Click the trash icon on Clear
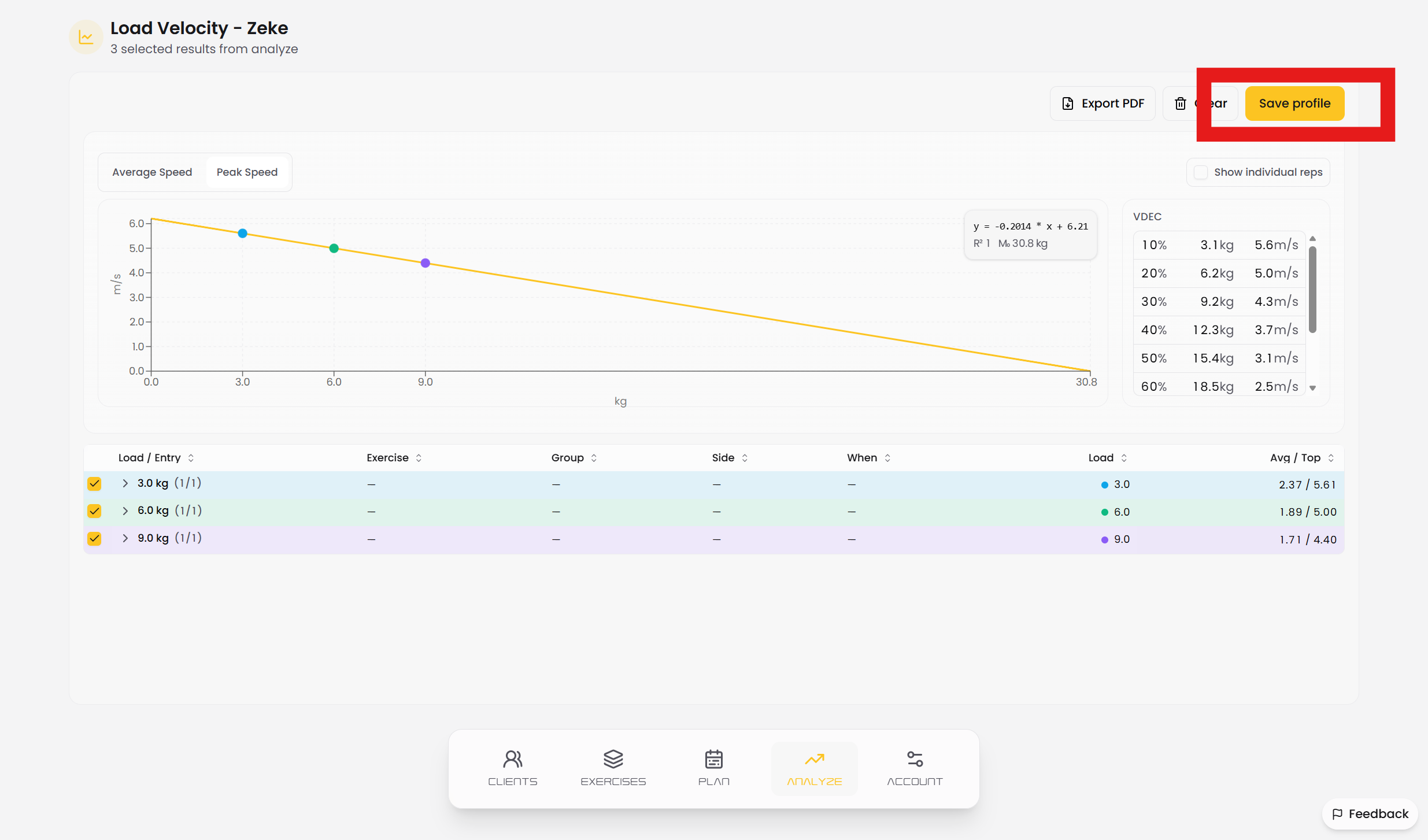 tap(1181, 103)
